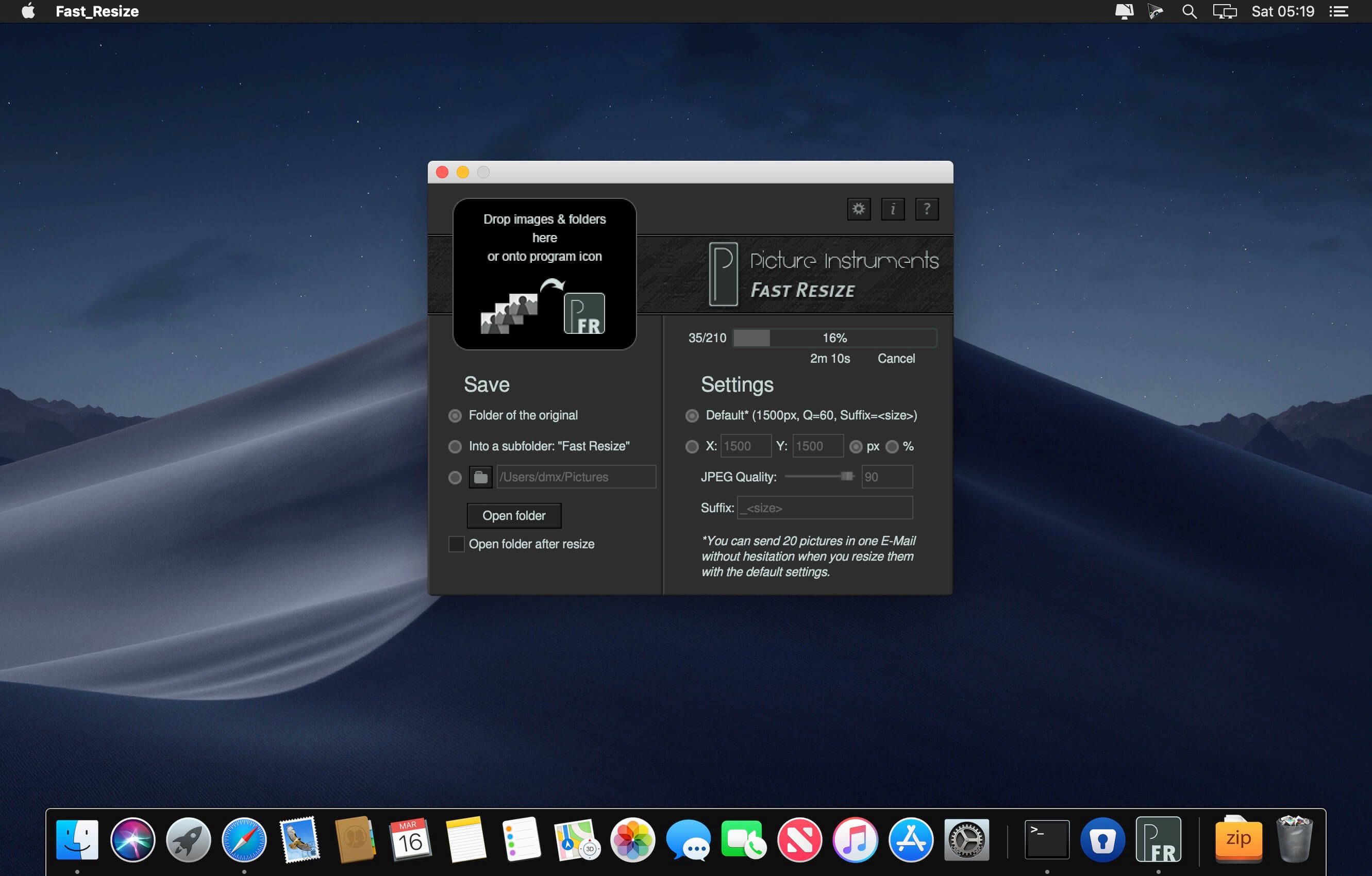Viewport: 1372px width, 876px height.
Task: Open Contacts from the Dock
Action: coord(355,839)
